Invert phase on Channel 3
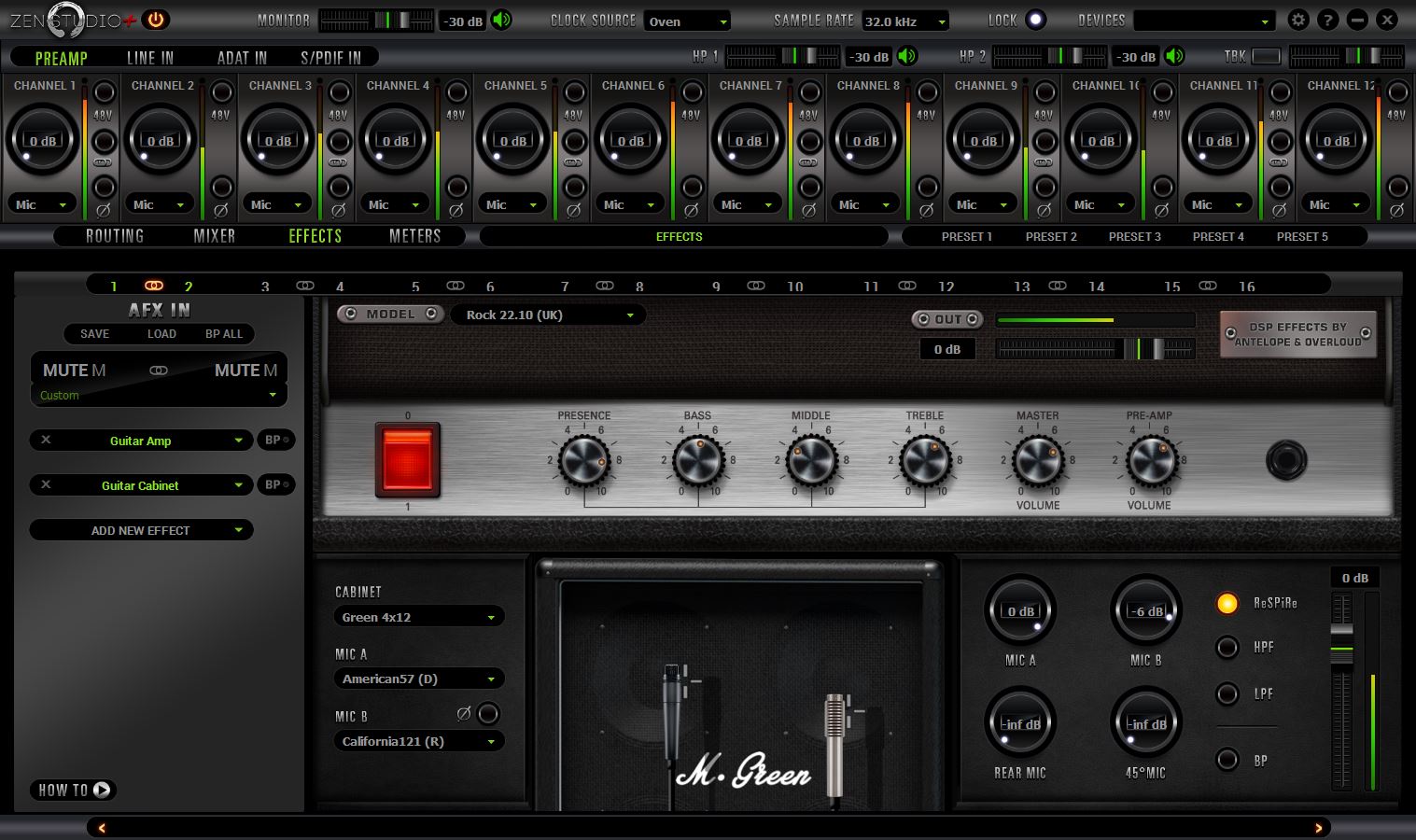Viewport: 1416px width, 840px height. point(339,187)
